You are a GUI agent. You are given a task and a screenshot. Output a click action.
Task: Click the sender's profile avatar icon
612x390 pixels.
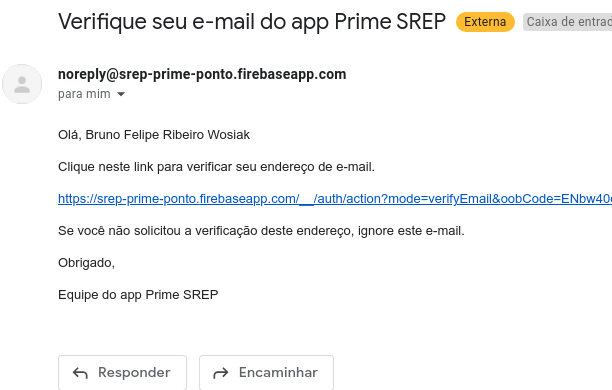(x=22, y=84)
